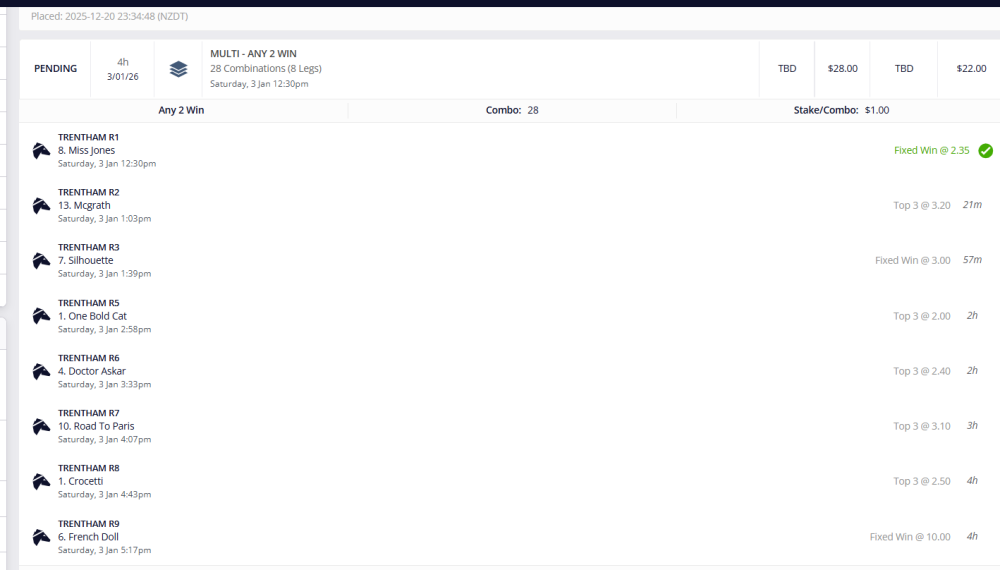This screenshot has height=570, width=1000.
Task: Open Trentham R1 race heading
Action: click(88, 137)
